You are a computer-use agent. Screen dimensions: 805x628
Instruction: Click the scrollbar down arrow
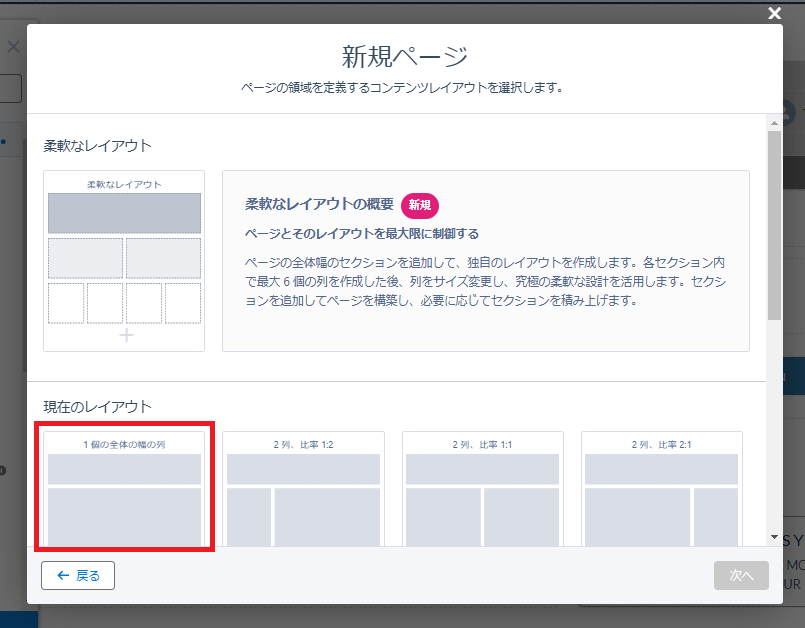pos(774,538)
